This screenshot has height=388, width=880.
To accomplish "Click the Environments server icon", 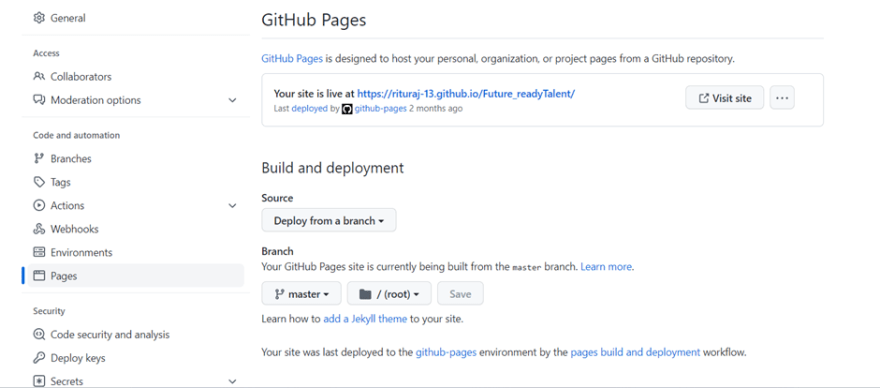I will (39, 252).
